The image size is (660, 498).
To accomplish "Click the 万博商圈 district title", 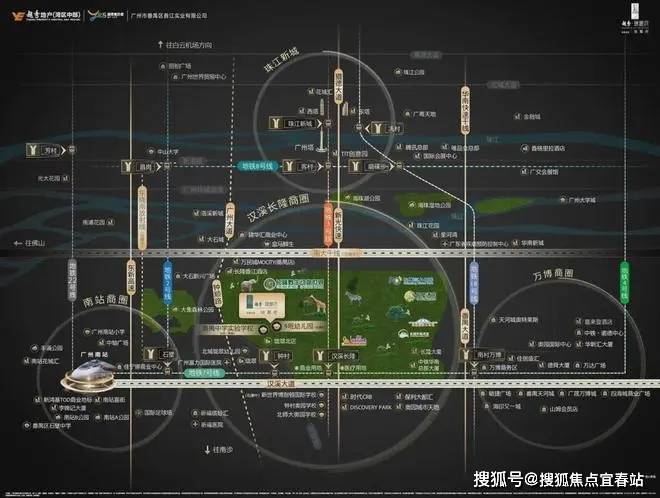I will [554, 275].
